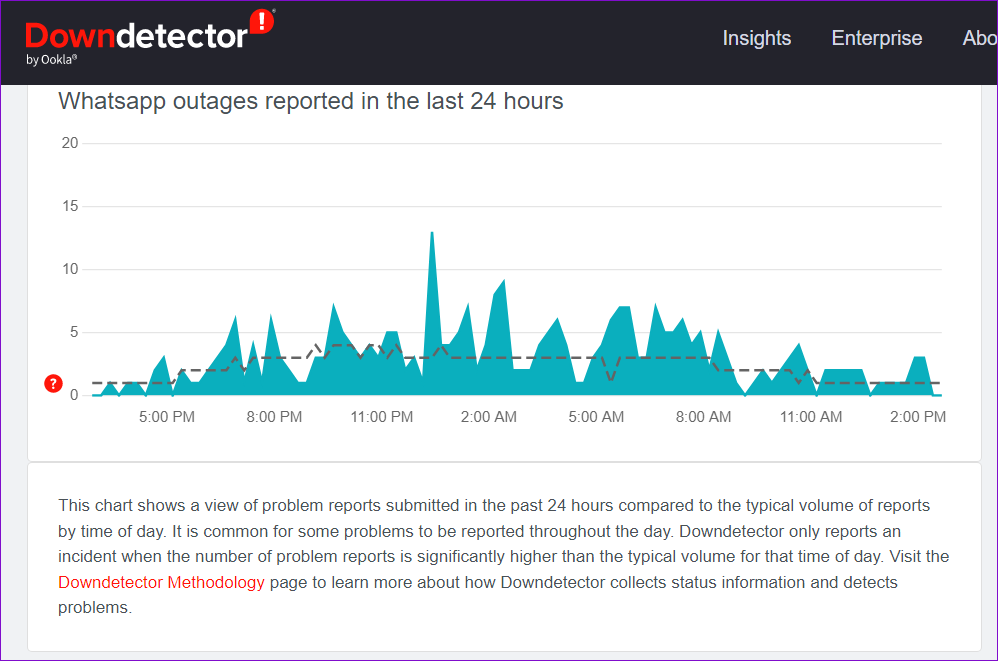
Task: Follow the Downdetector Methodology link
Action: coord(161,582)
